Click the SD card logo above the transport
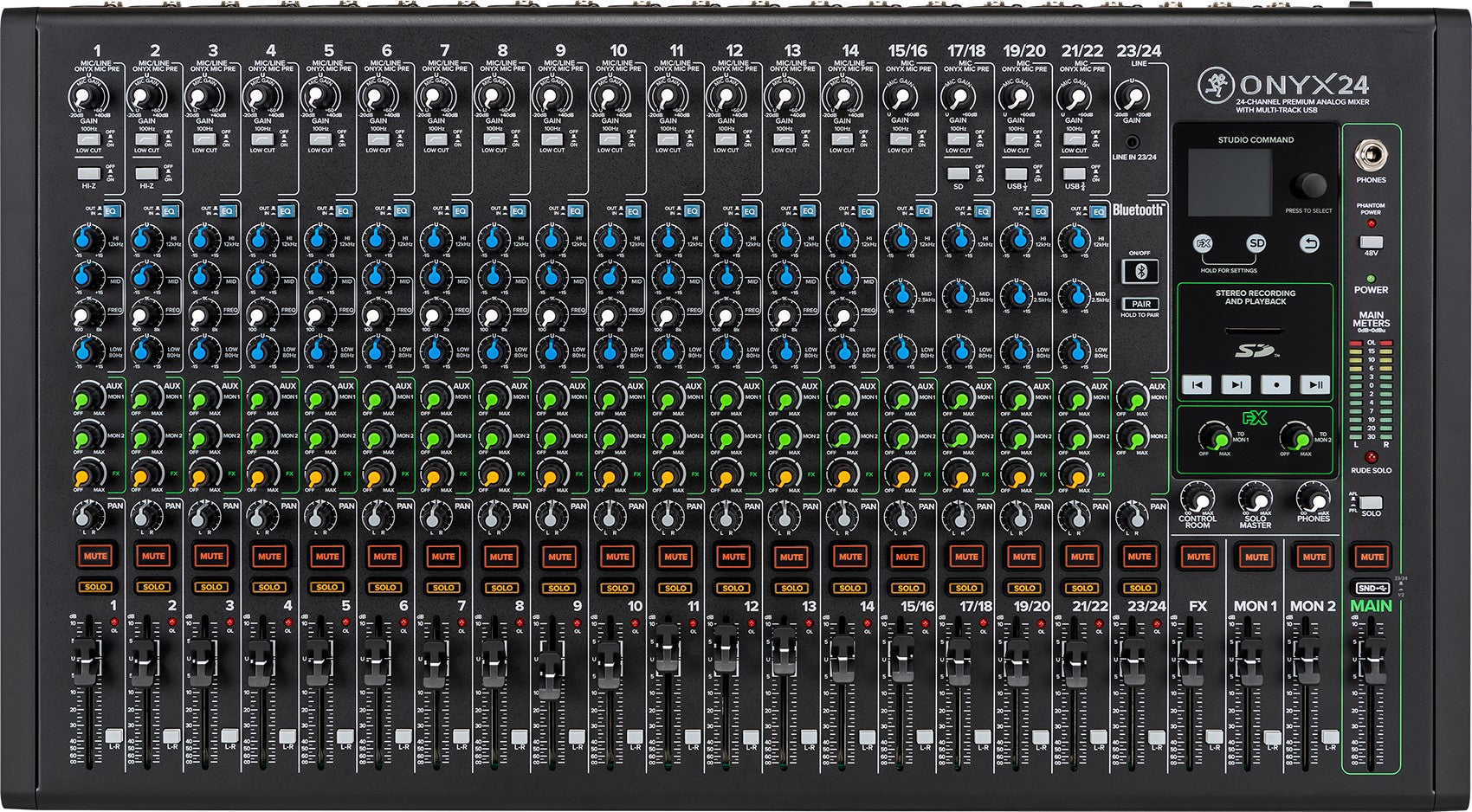 (x=1254, y=348)
